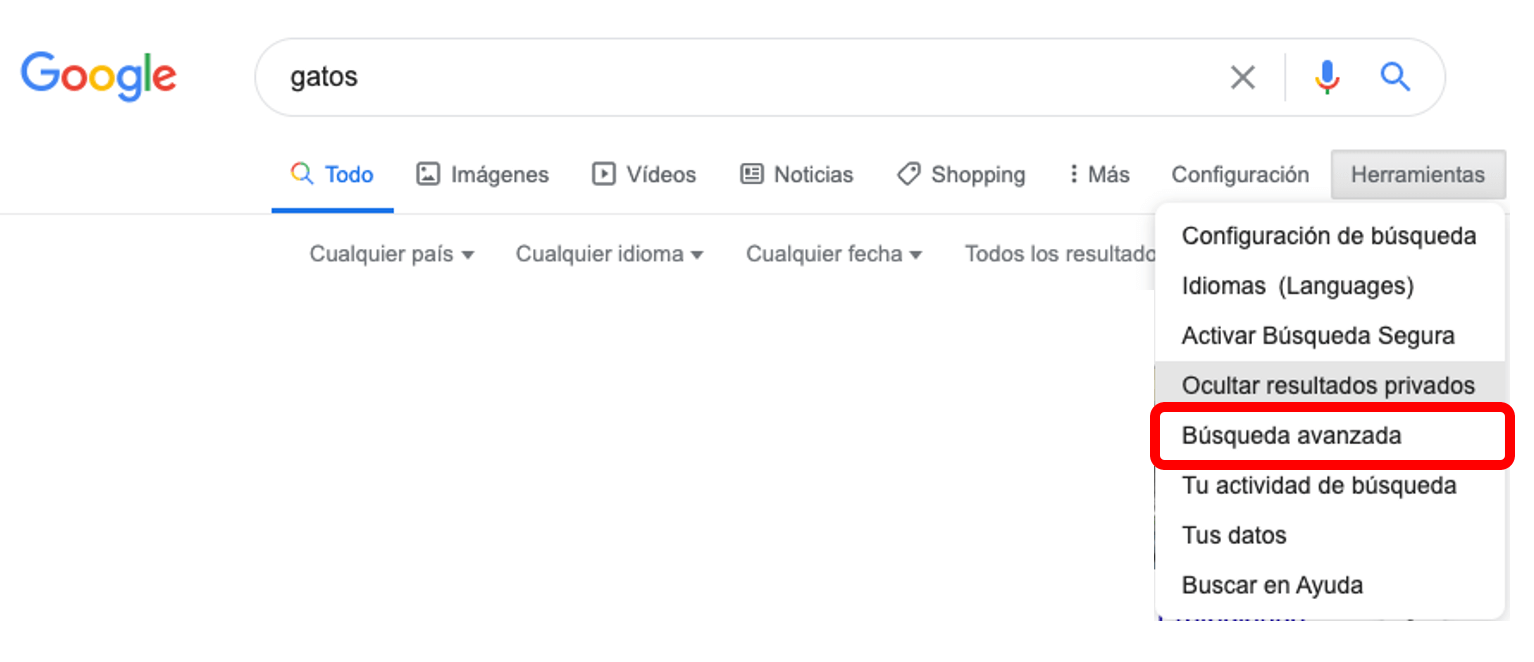
Task: Switch to the Vídeos tab
Action: coord(644,175)
